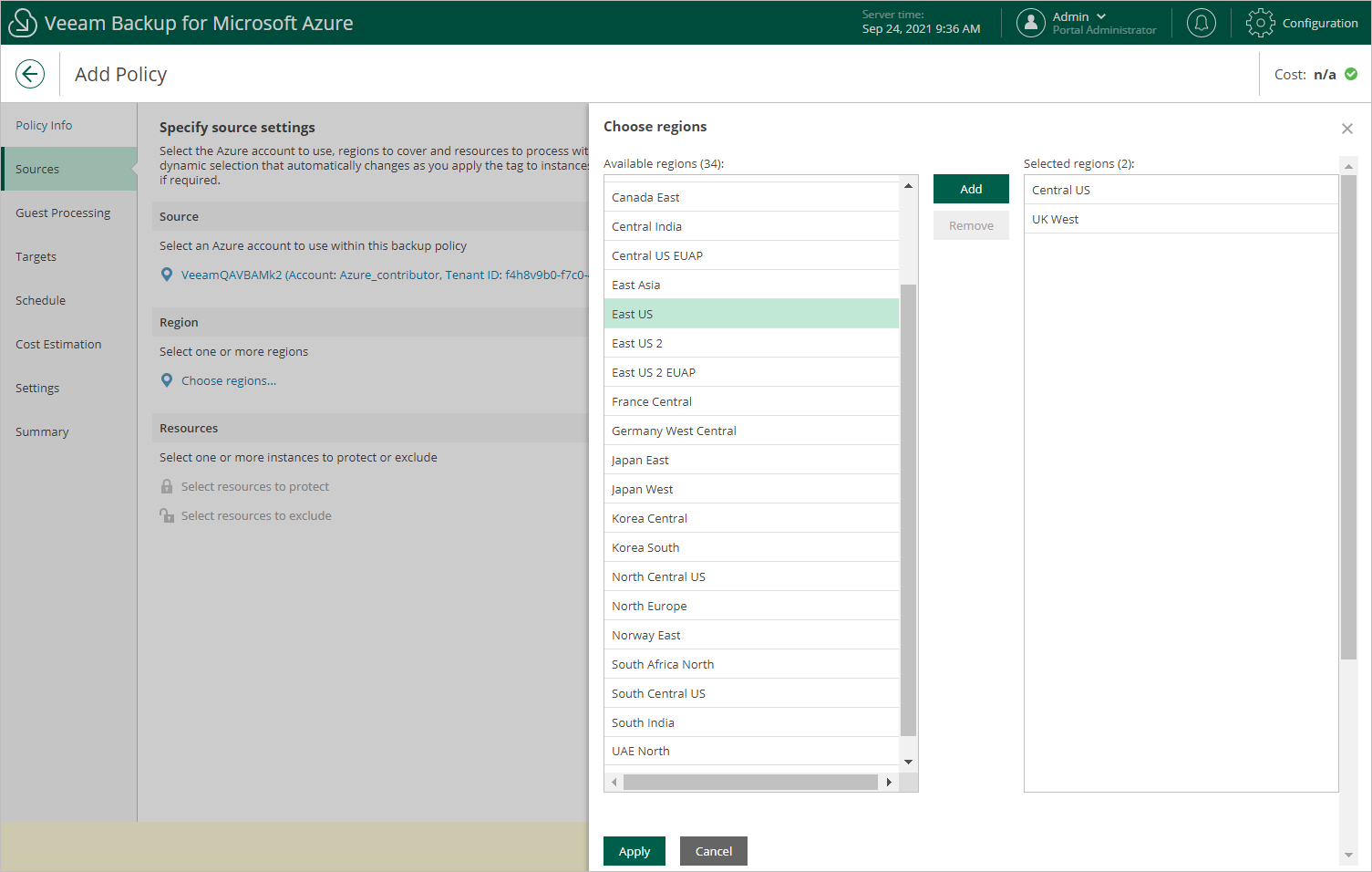This screenshot has height=872, width=1372.
Task: Select Central India region
Action: (752, 226)
